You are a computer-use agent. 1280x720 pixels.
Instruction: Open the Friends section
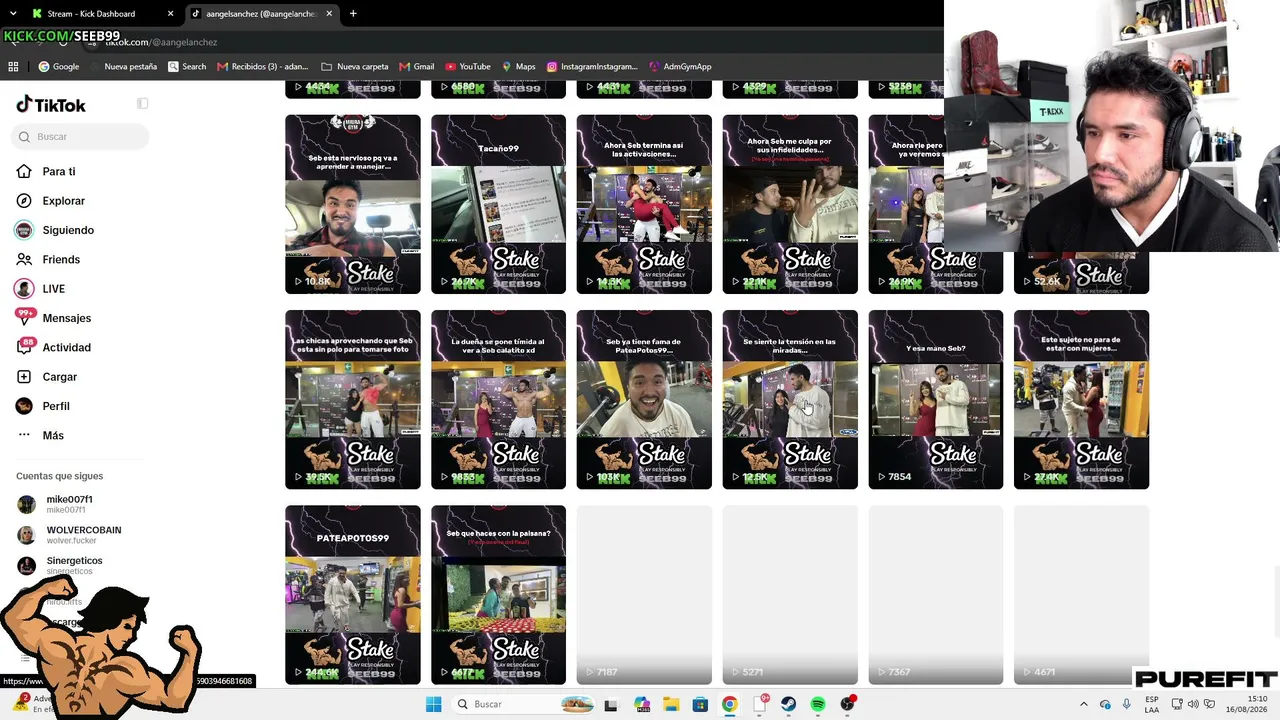coord(61,260)
